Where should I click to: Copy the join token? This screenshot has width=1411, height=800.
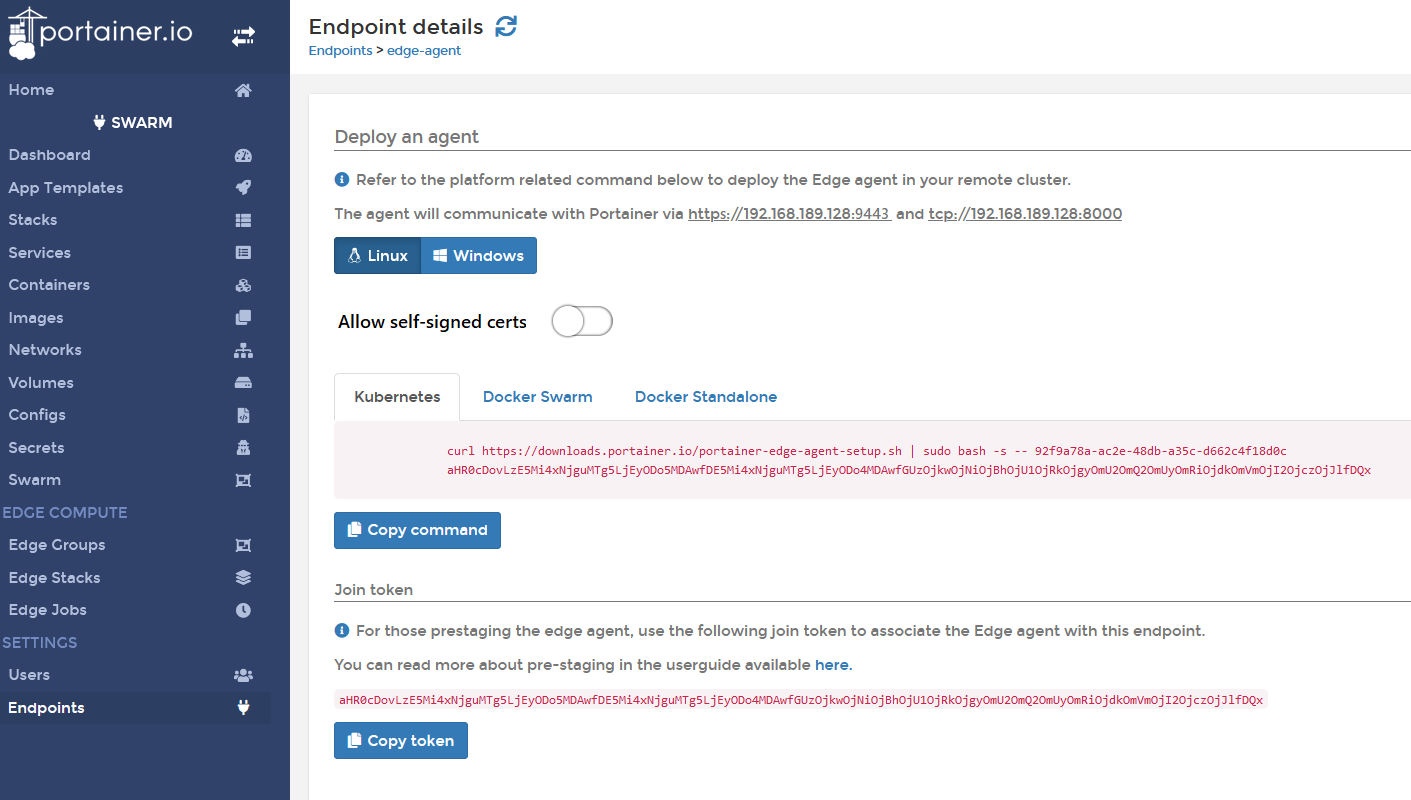[x=400, y=740]
